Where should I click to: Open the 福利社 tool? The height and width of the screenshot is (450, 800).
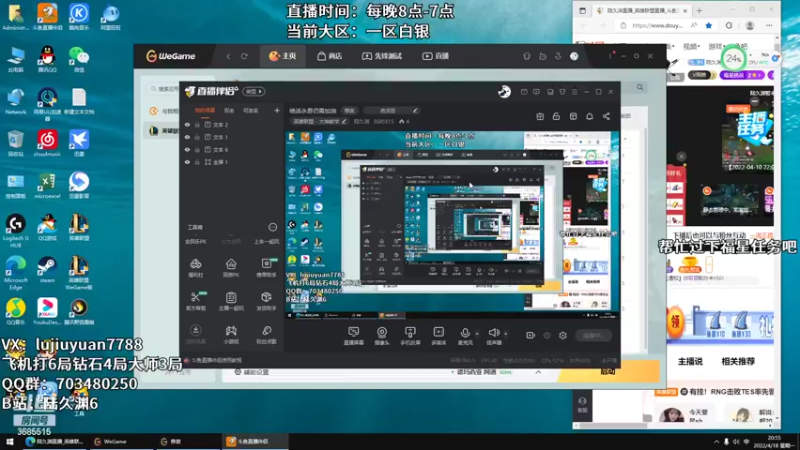pyautogui.click(x=195, y=267)
